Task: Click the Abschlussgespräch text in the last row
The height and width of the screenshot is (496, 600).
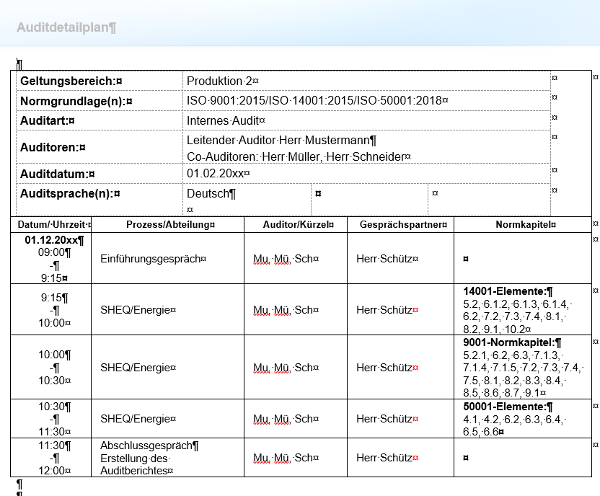Action: (150, 445)
